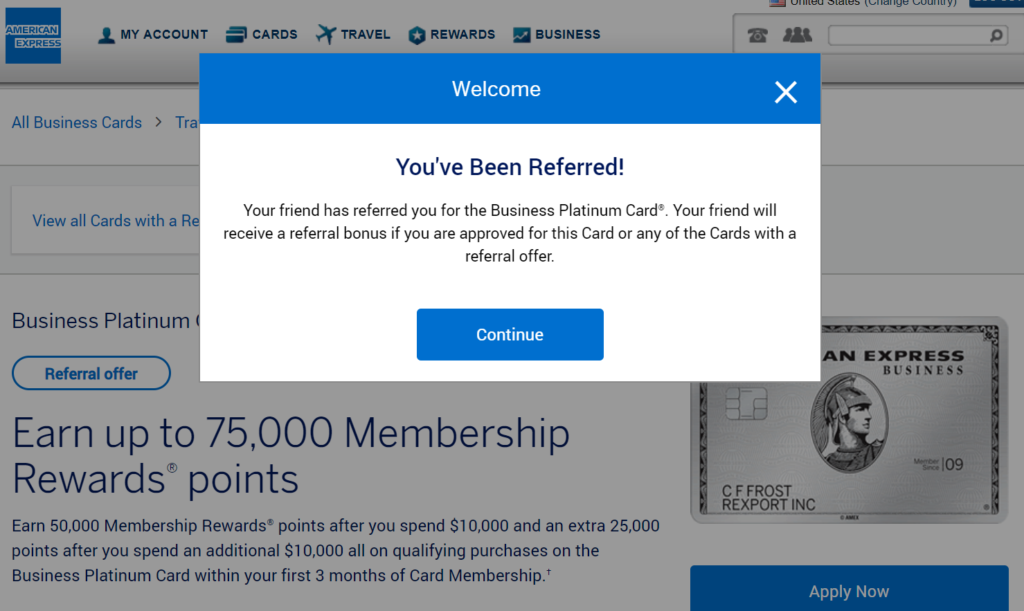This screenshot has height=611, width=1024.
Task: Select the person icon beside MY ACCOUNT
Action: [x=106, y=34]
